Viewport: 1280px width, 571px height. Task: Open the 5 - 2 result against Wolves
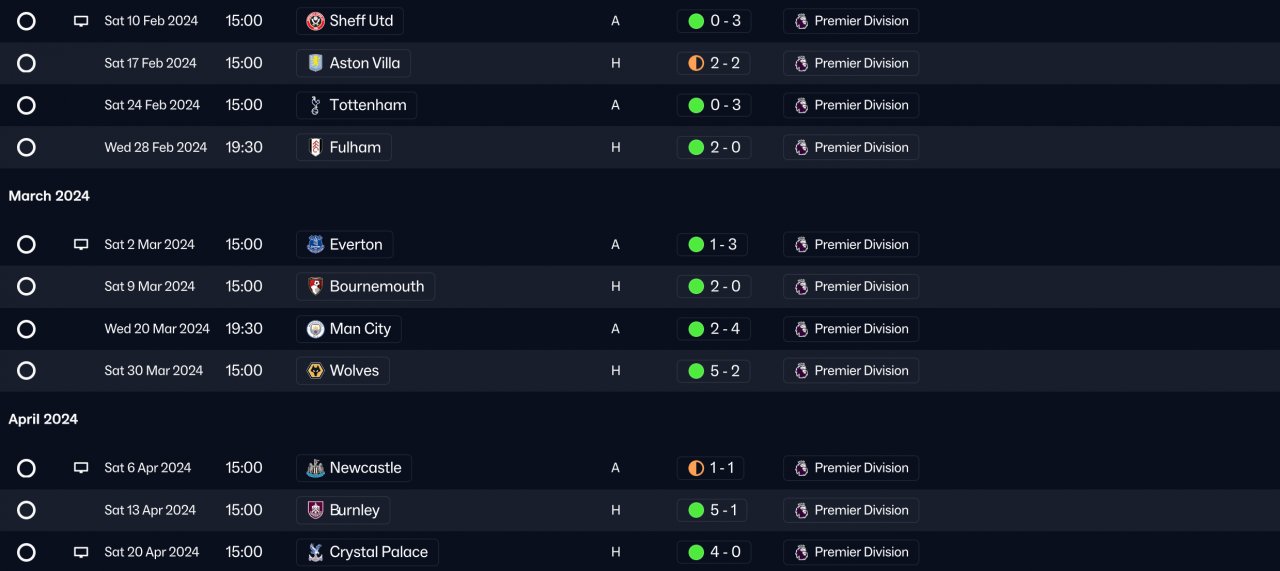coord(724,371)
